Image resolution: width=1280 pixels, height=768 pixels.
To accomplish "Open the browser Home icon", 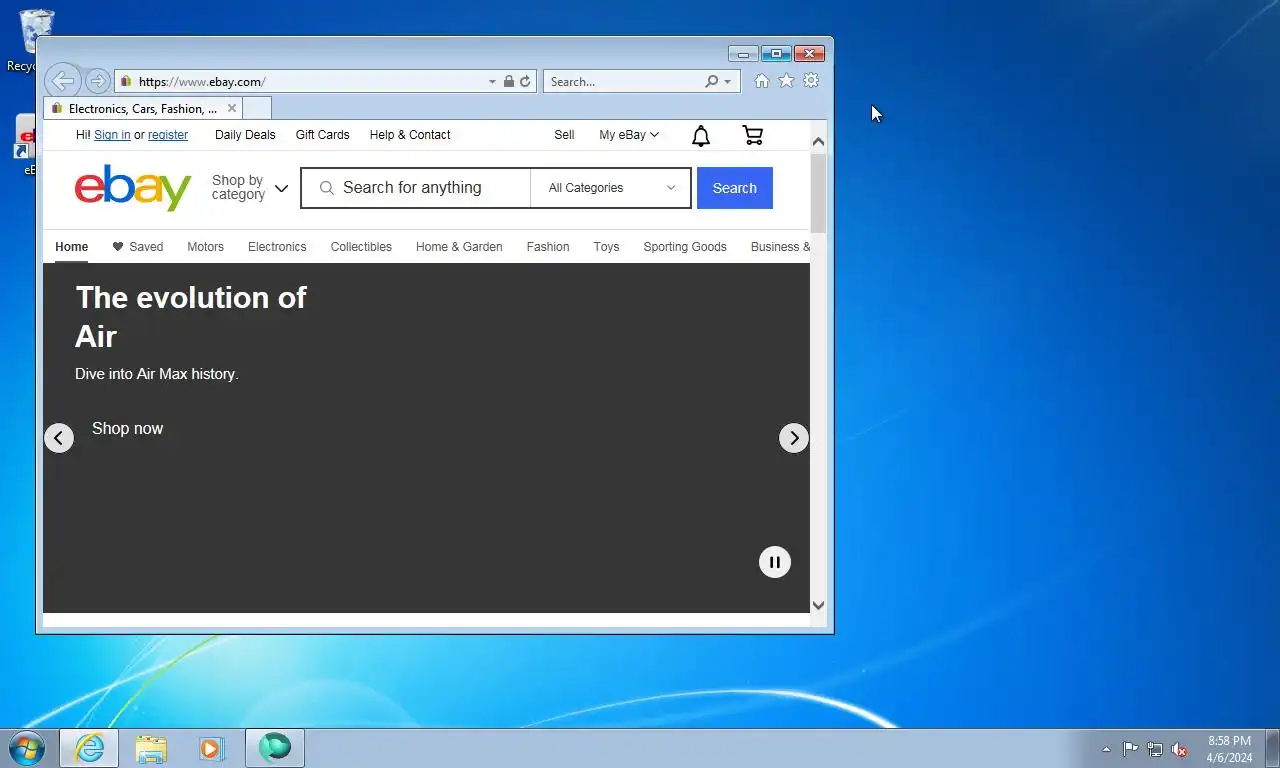I will (762, 81).
